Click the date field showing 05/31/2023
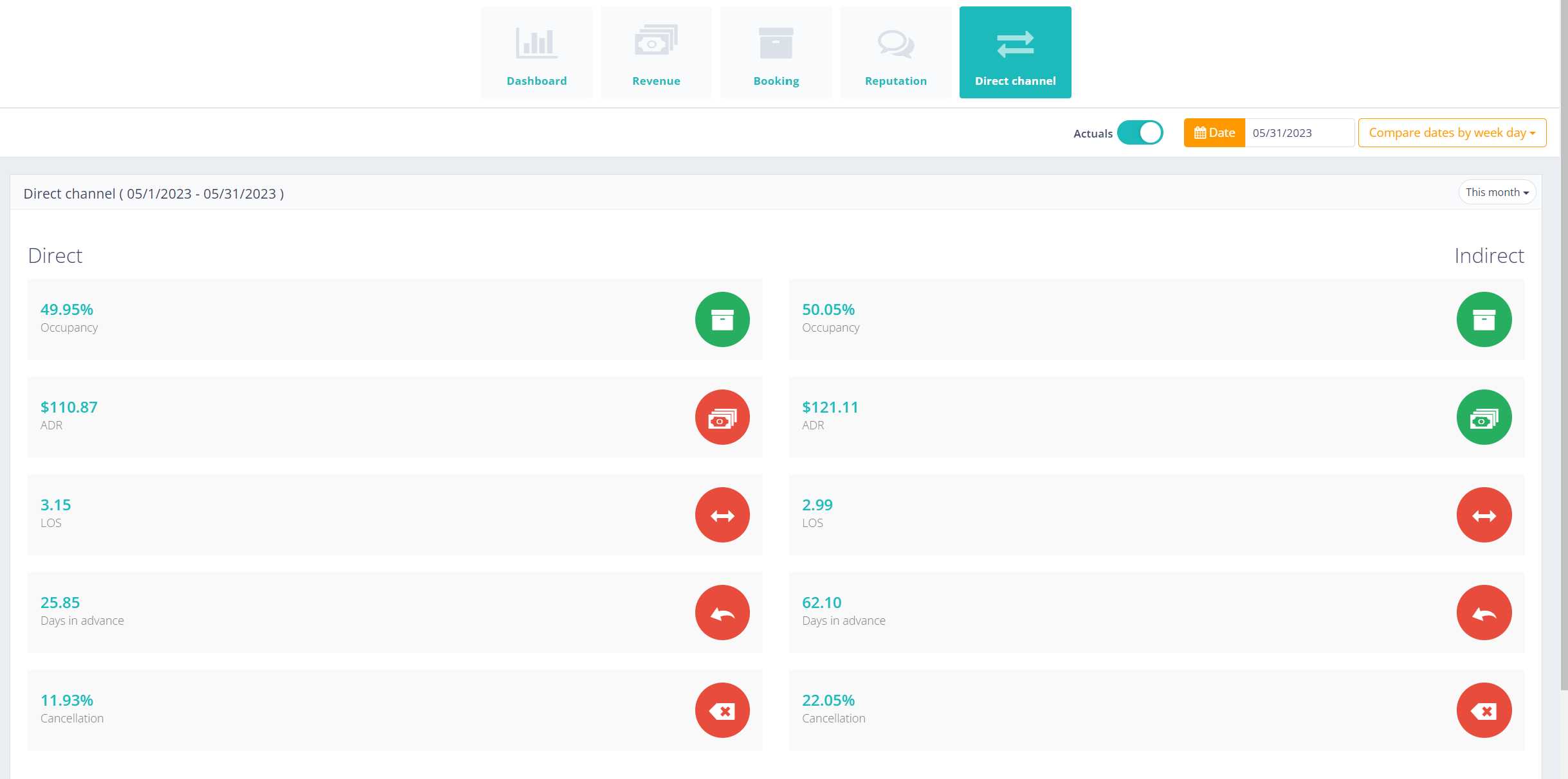The height and width of the screenshot is (779, 1568). pyautogui.click(x=1300, y=133)
